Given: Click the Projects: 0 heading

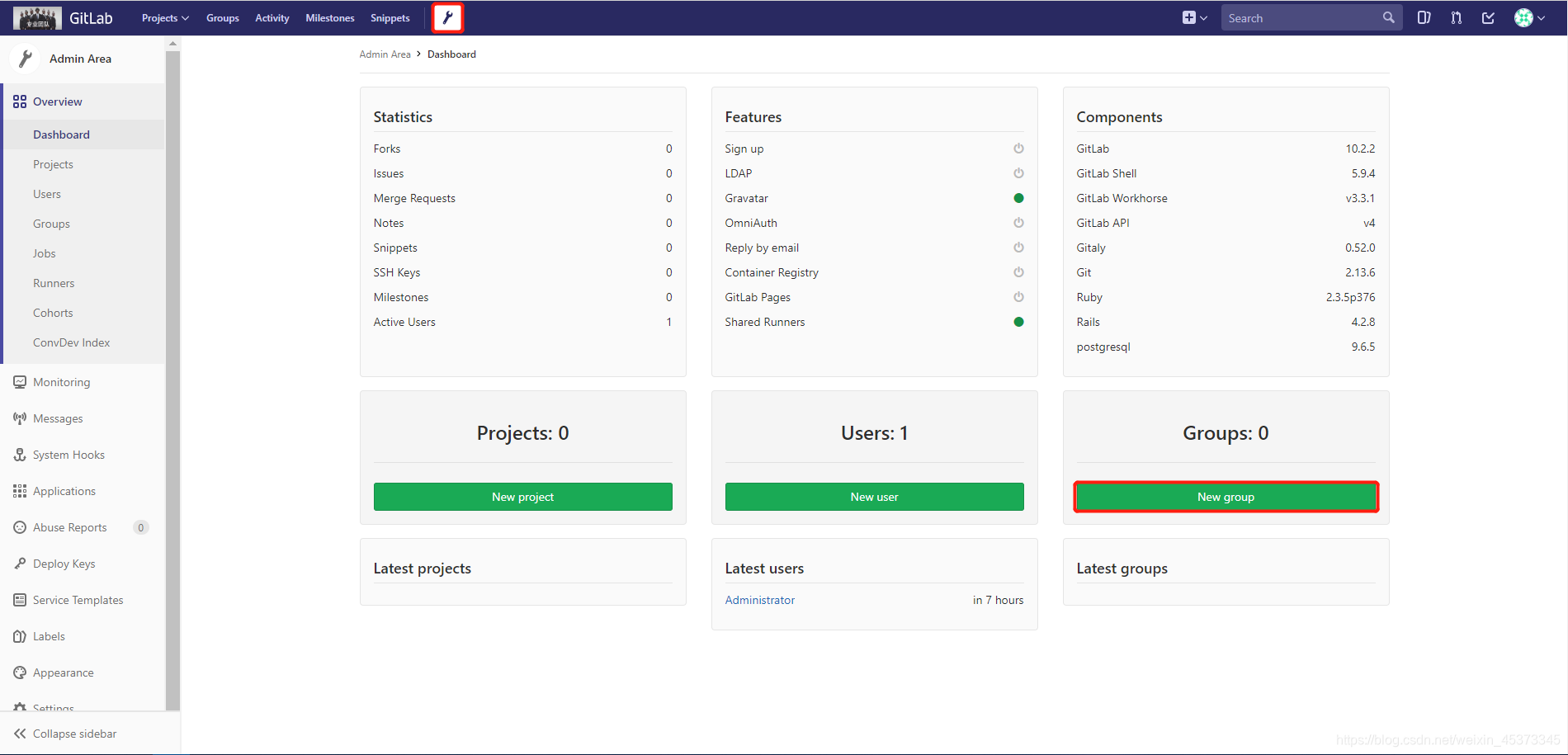Looking at the screenshot, I should tap(522, 433).
